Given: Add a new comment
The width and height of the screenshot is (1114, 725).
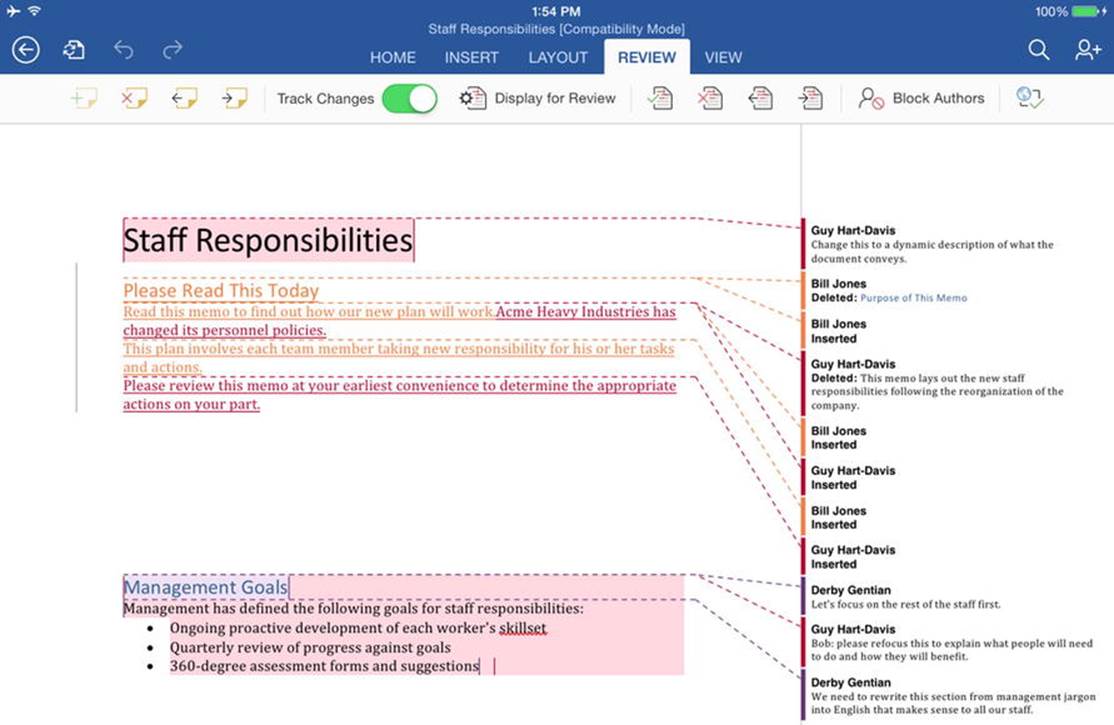Looking at the screenshot, I should coord(84,98).
